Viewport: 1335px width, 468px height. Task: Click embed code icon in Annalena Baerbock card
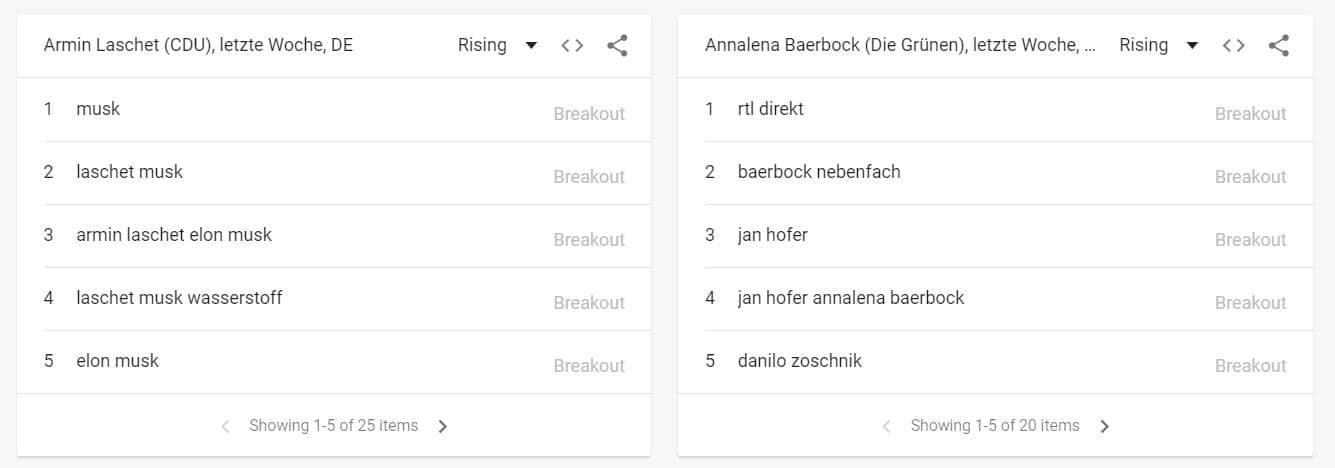pyautogui.click(x=1233, y=45)
